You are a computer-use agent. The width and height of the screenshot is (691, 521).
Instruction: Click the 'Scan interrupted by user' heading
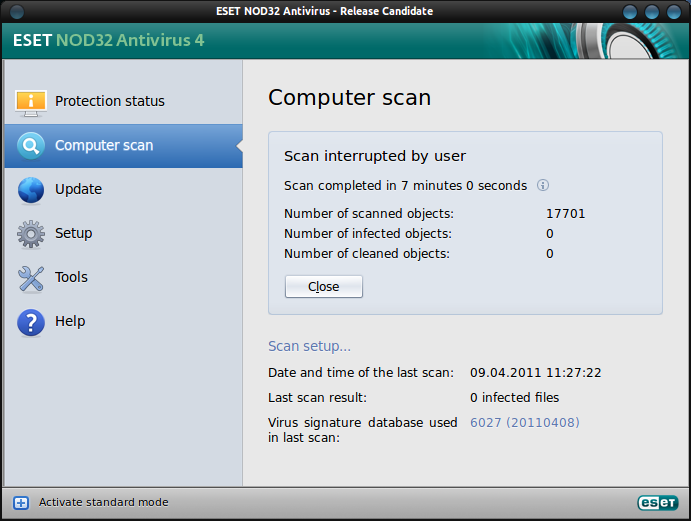click(x=375, y=156)
